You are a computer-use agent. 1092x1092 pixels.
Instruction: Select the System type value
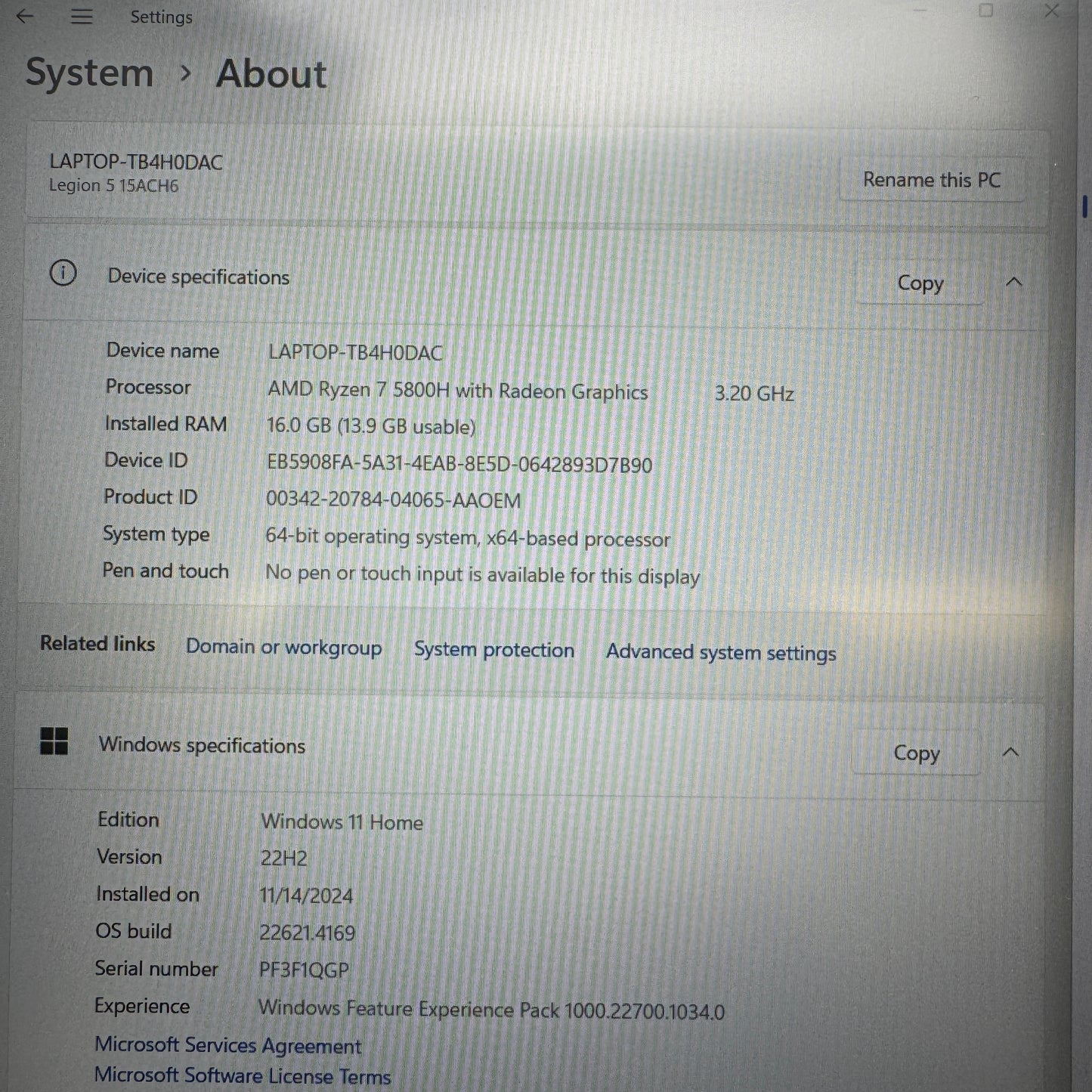468,537
